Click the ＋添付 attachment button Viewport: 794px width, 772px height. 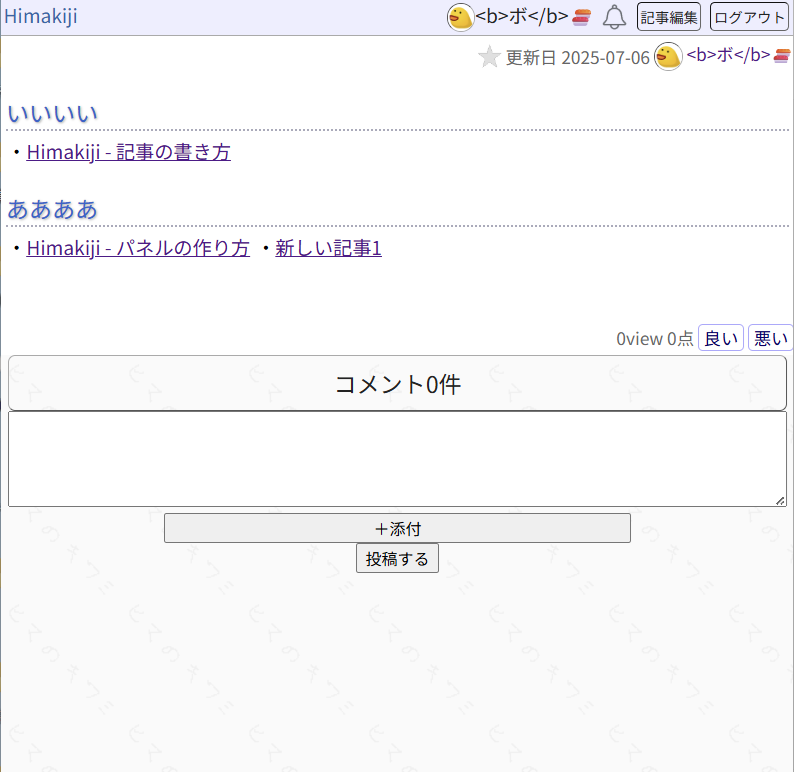coord(398,528)
